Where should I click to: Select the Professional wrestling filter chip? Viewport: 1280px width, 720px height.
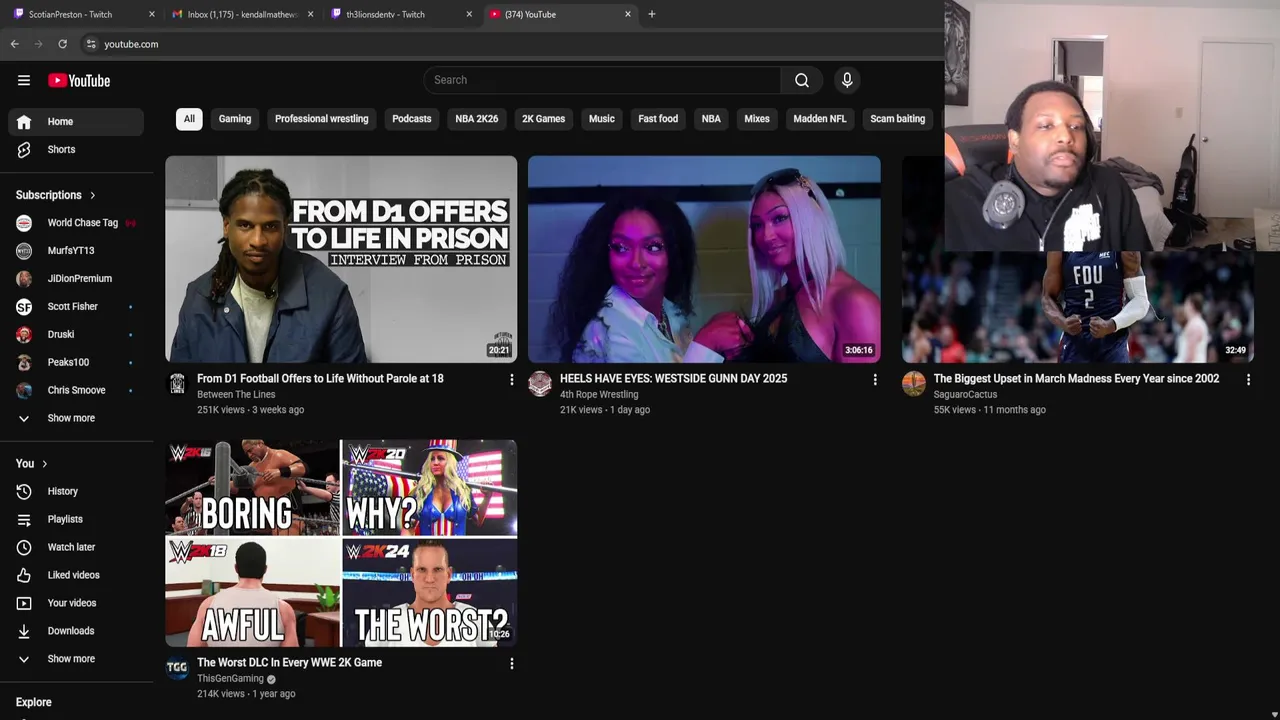pyautogui.click(x=322, y=119)
